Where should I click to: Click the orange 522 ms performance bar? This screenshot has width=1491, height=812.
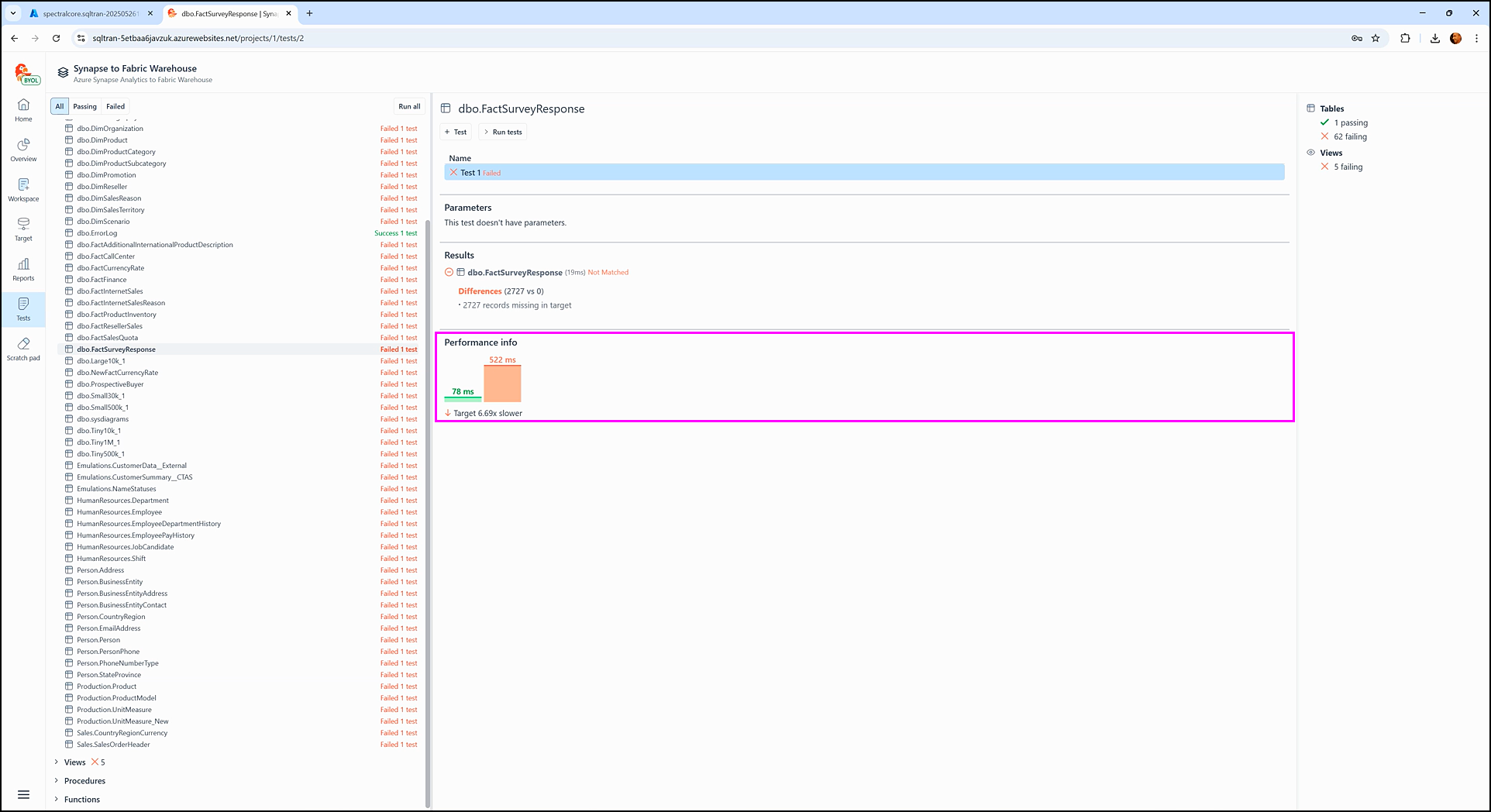502,384
